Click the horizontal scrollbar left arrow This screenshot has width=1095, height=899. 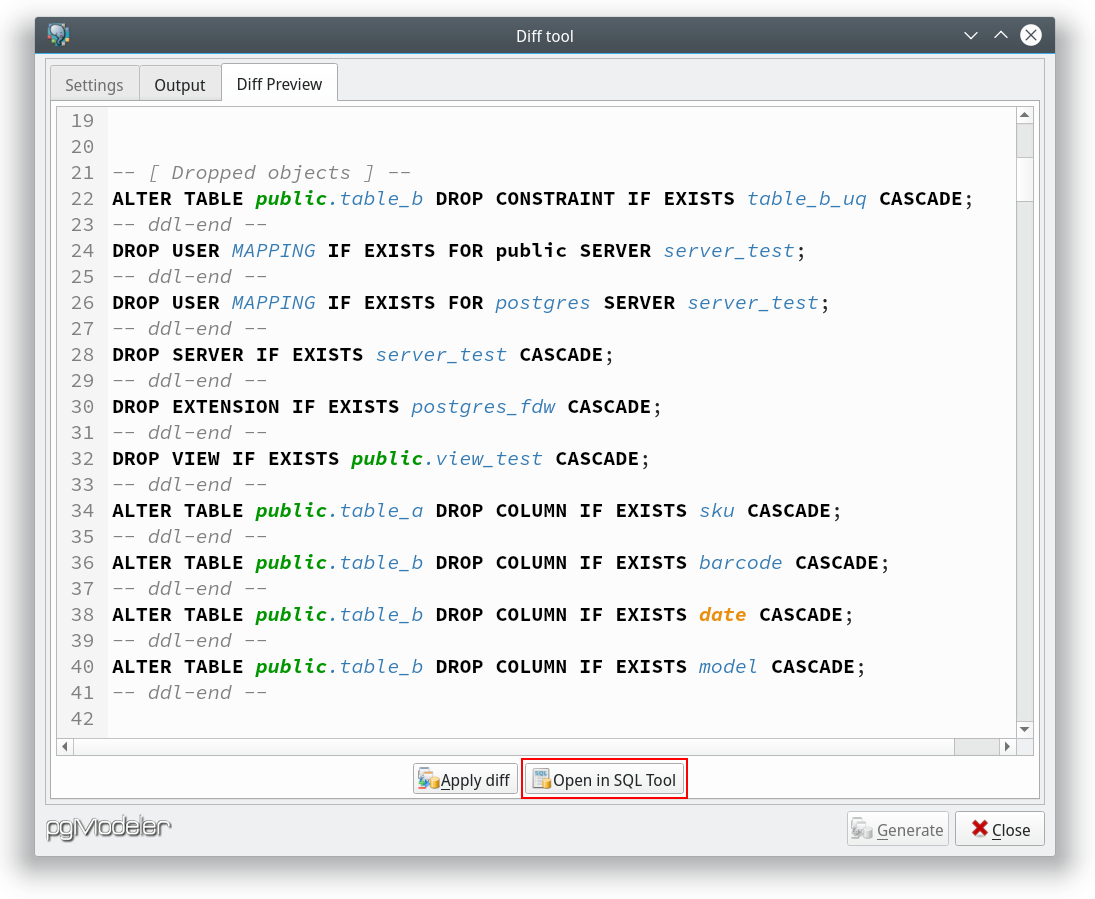[x=65, y=747]
